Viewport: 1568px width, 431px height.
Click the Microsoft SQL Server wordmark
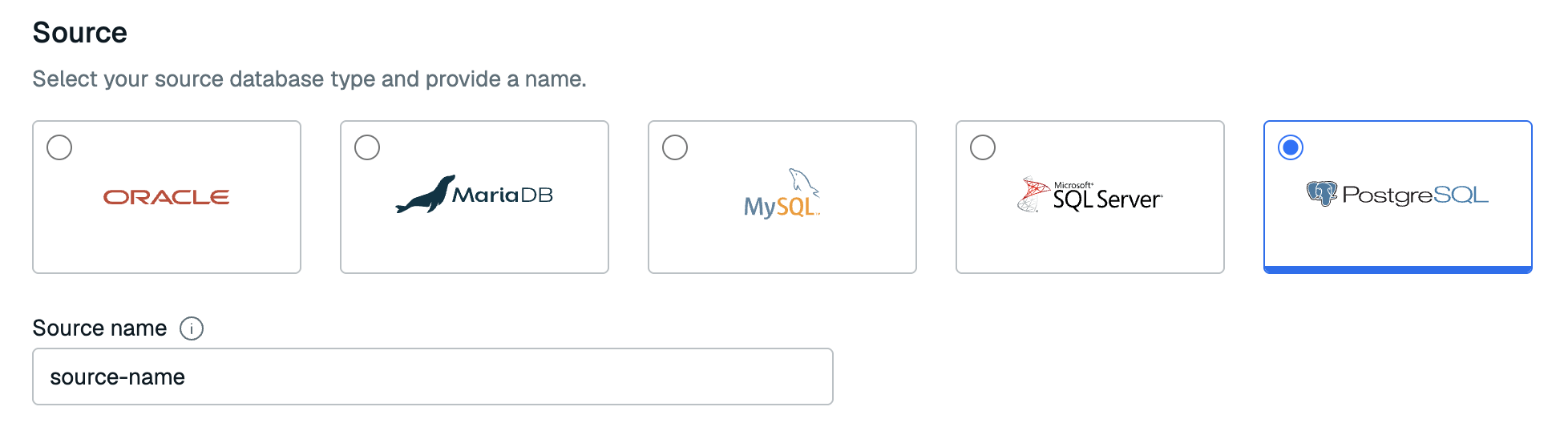1107,196
